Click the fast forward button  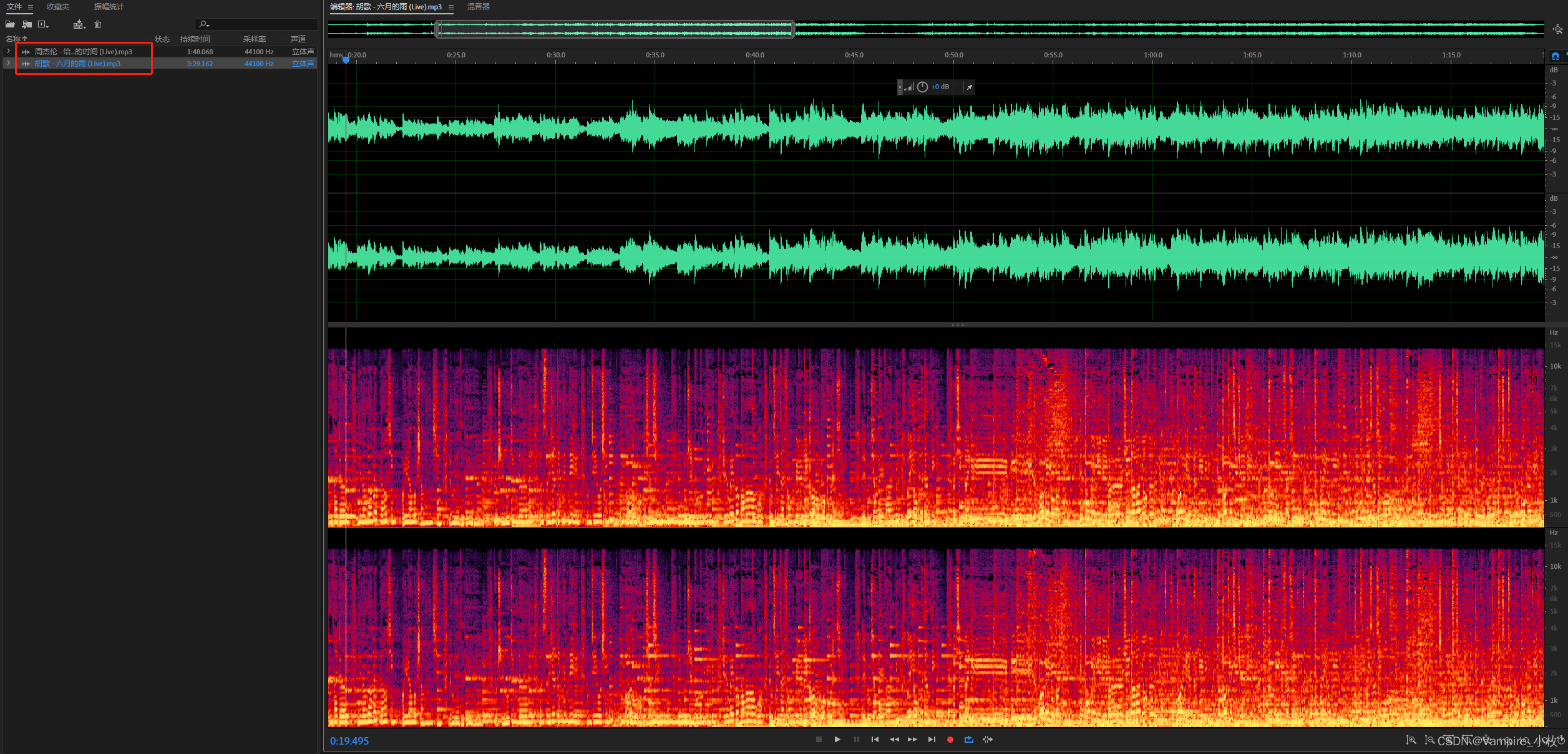coord(912,740)
